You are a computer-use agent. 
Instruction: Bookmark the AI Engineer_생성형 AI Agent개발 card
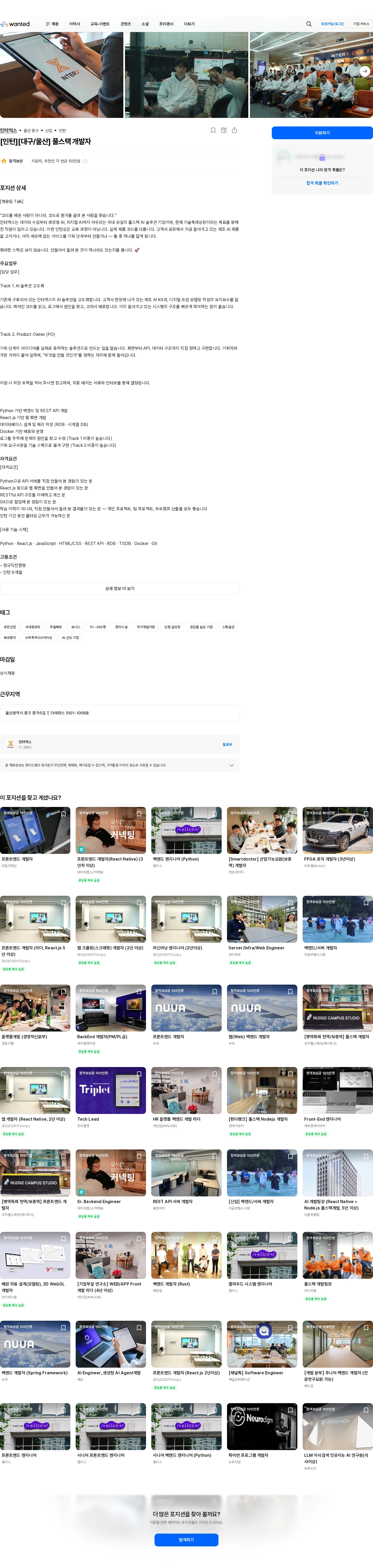pos(139,1328)
